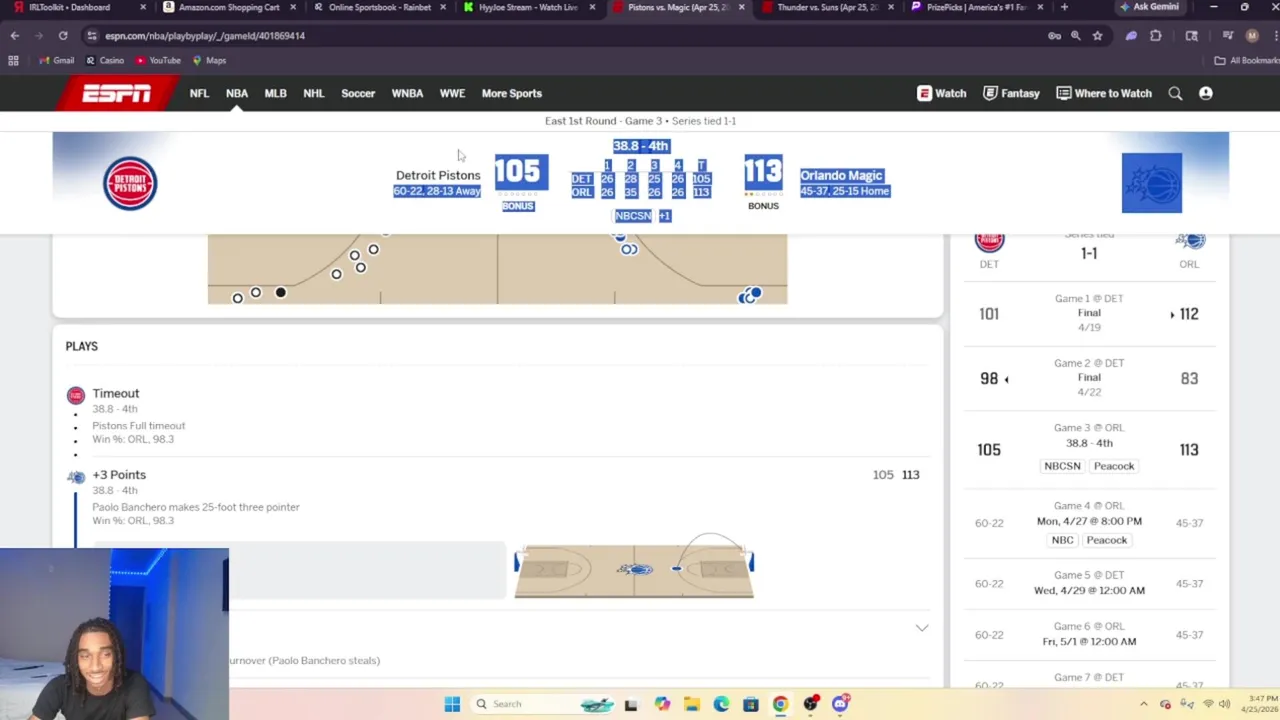Click the Watch link

tap(942, 93)
